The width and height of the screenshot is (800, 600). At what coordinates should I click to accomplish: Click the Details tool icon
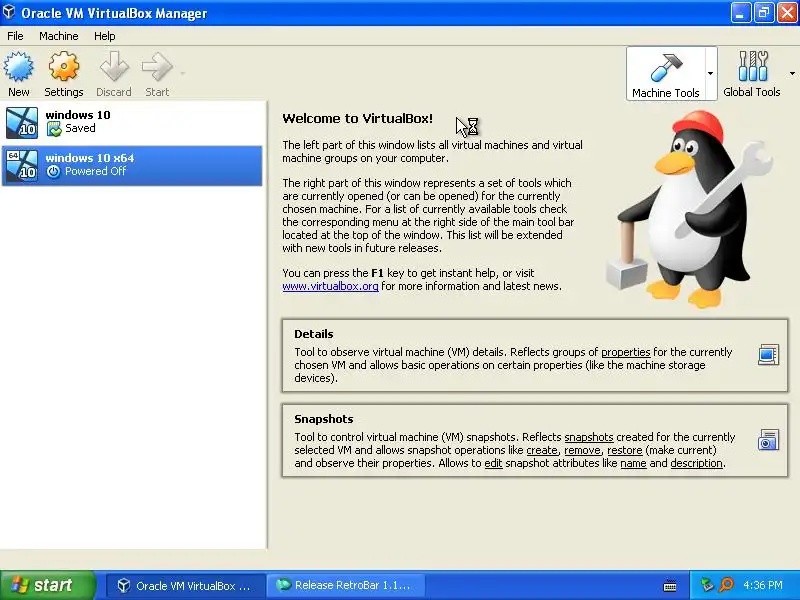pyautogui.click(x=768, y=355)
